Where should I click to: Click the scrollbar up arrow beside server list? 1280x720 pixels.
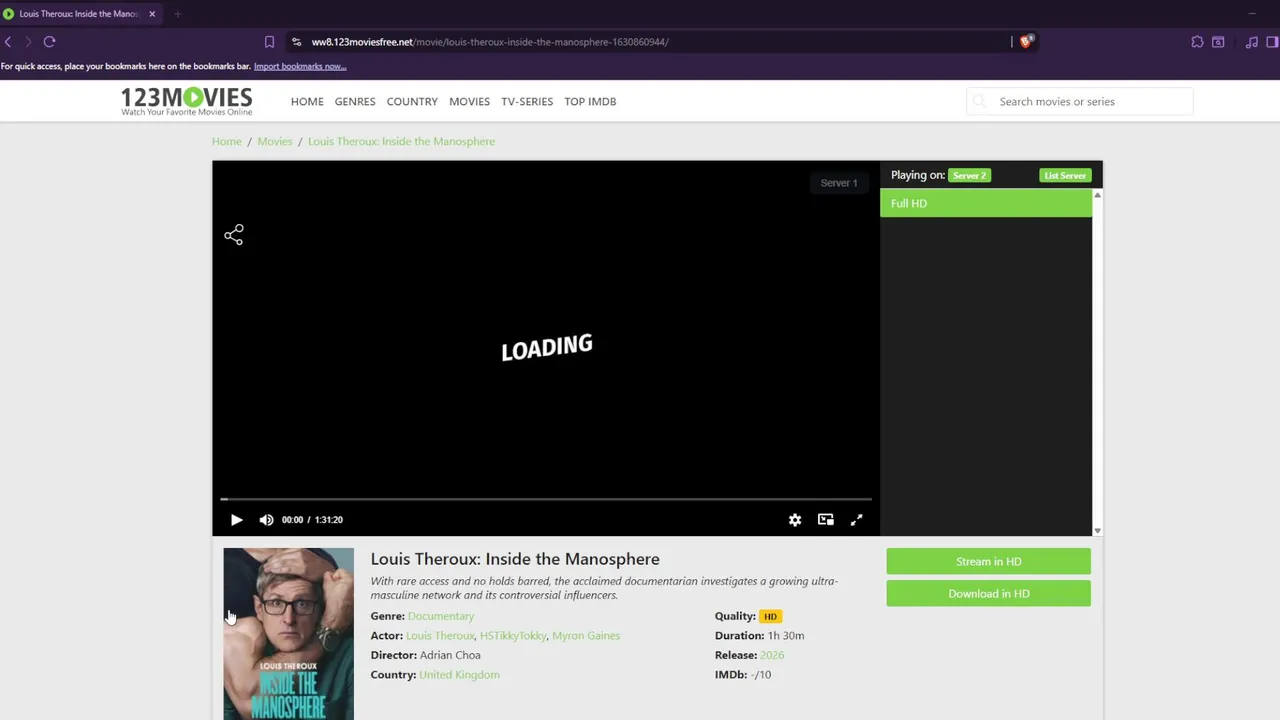(1097, 195)
